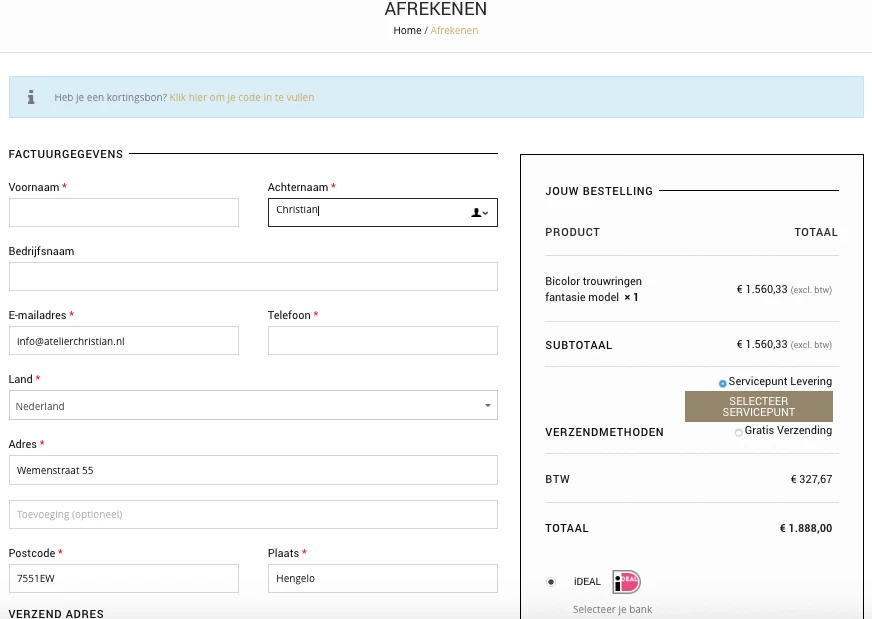
Task: Click the Toevoeging optional address field
Action: pyautogui.click(x=253, y=514)
